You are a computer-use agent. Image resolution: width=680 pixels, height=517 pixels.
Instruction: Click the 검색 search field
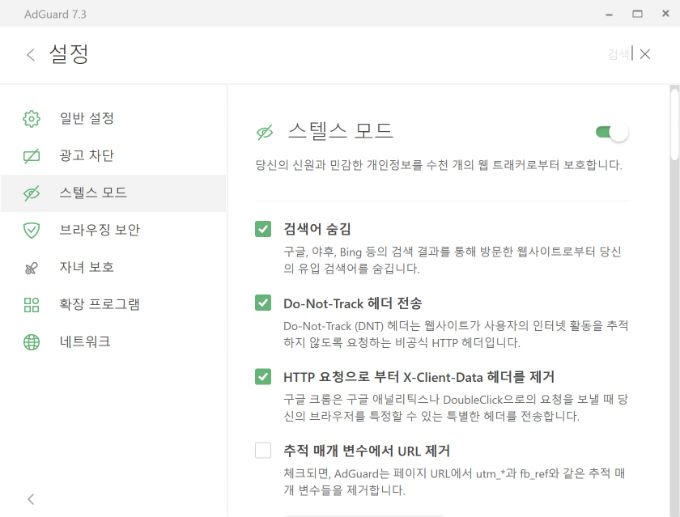[619, 54]
